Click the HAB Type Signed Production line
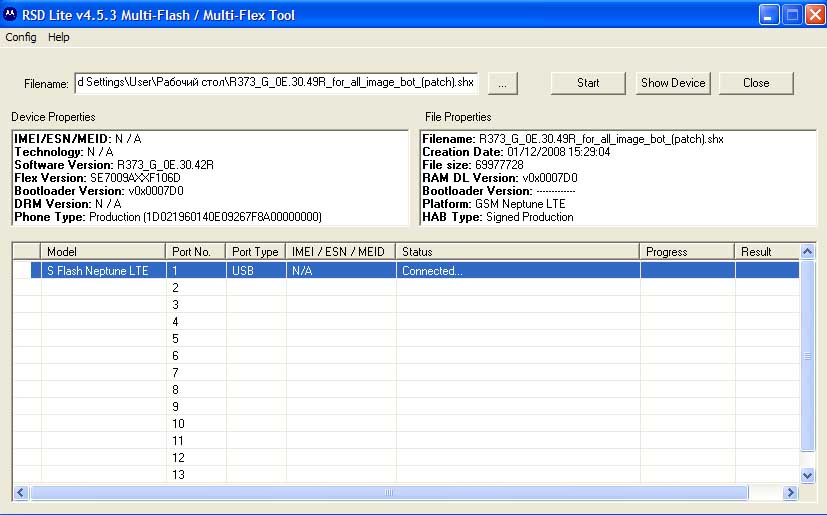827x515 pixels. pos(498,217)
